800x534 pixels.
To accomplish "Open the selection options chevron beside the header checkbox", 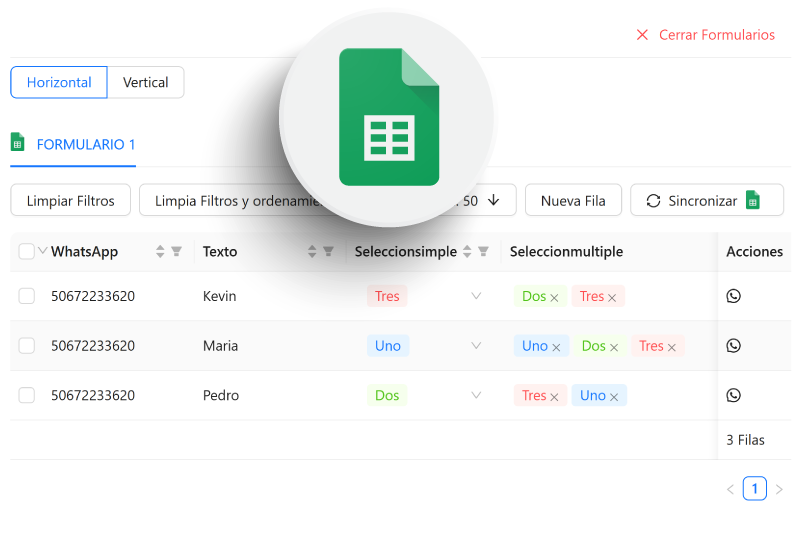I will [43, 250].
